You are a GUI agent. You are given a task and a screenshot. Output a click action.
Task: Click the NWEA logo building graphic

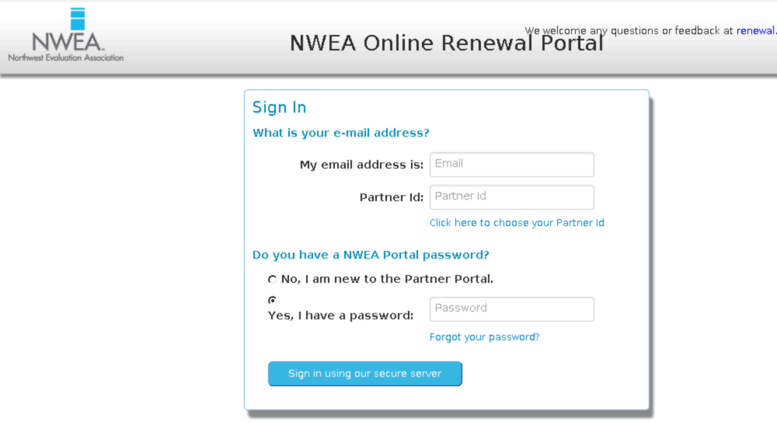point(78,19)
